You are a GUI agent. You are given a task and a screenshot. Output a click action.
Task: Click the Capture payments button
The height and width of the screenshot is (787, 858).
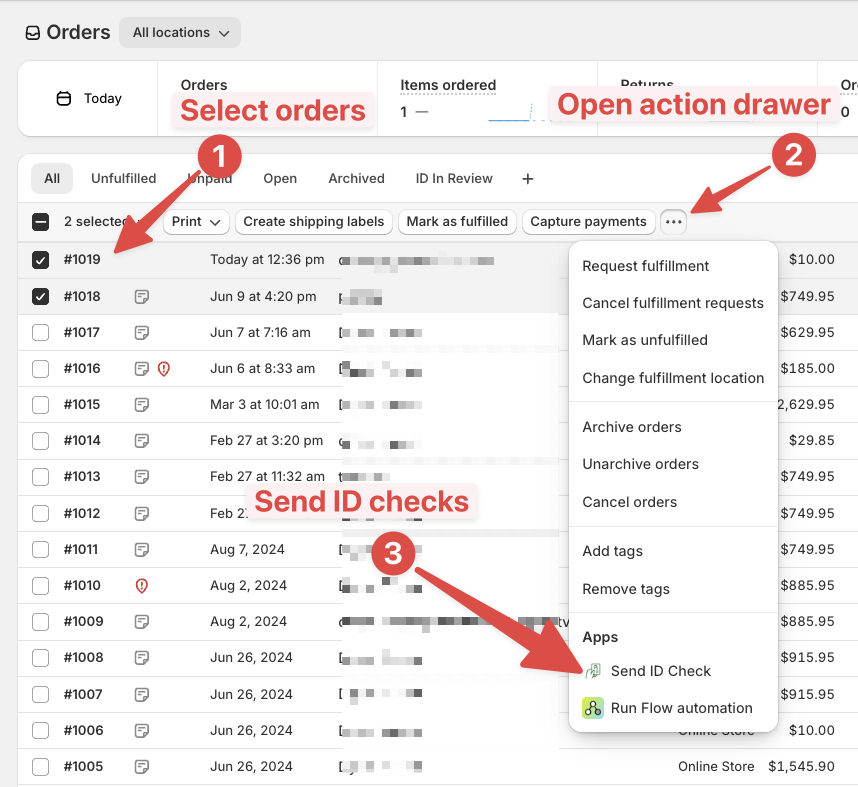[588, 222]
